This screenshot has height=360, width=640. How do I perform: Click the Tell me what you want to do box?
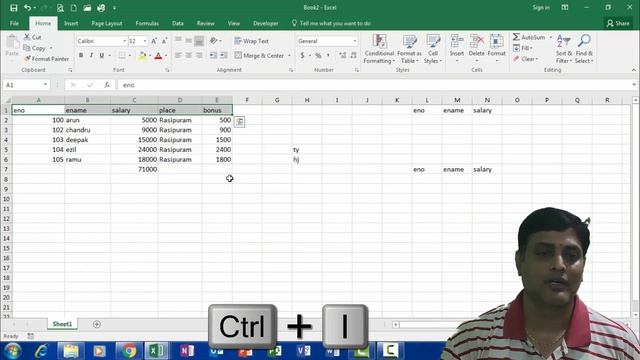(331, 23)
